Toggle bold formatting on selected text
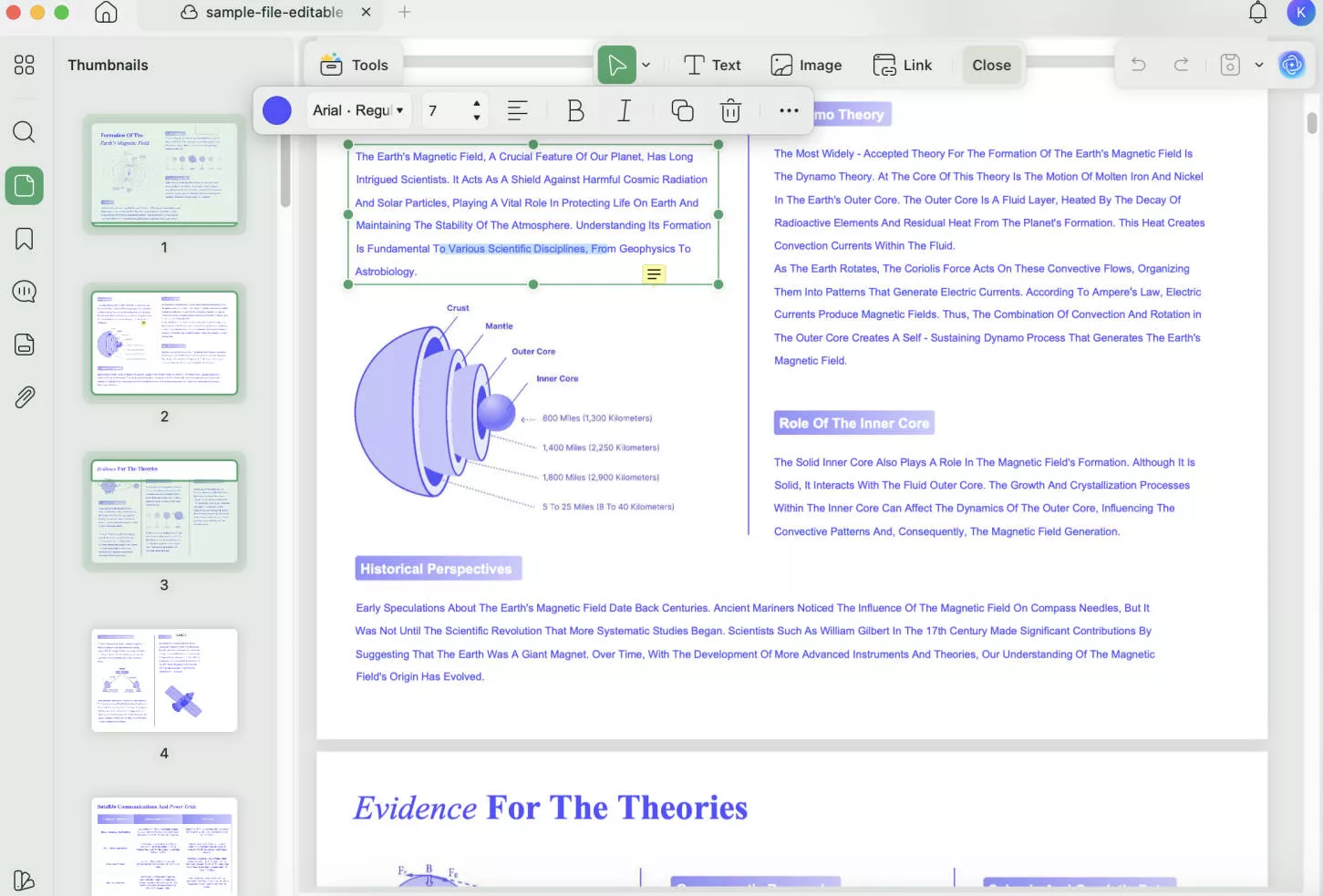 (575, 110)
